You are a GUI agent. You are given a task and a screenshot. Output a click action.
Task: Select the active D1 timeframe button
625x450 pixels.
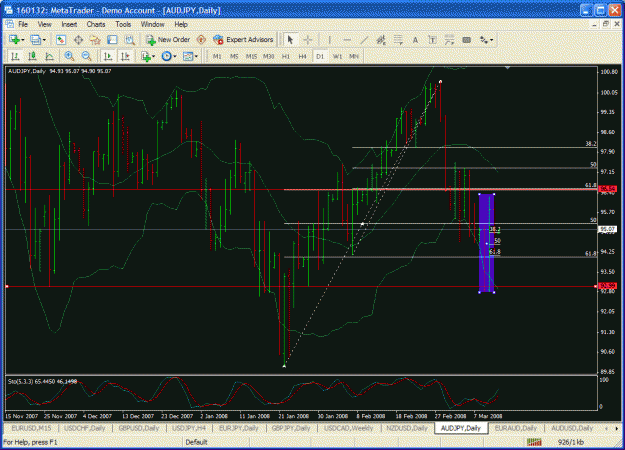(x=320, y=56)
